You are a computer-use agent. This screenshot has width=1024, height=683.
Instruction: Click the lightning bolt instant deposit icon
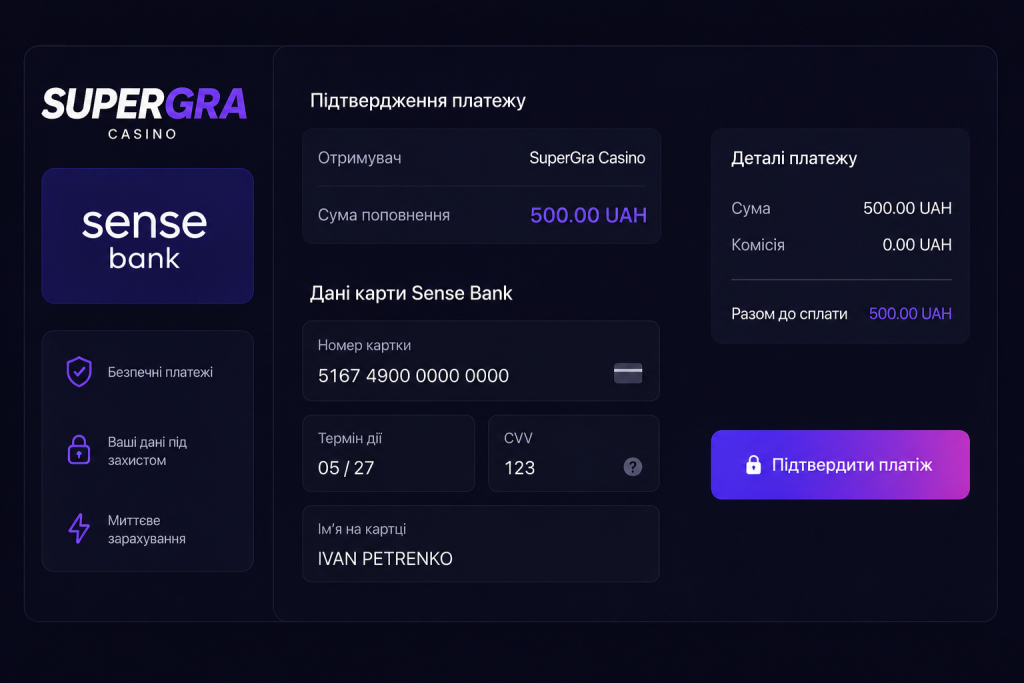(79, 528)
